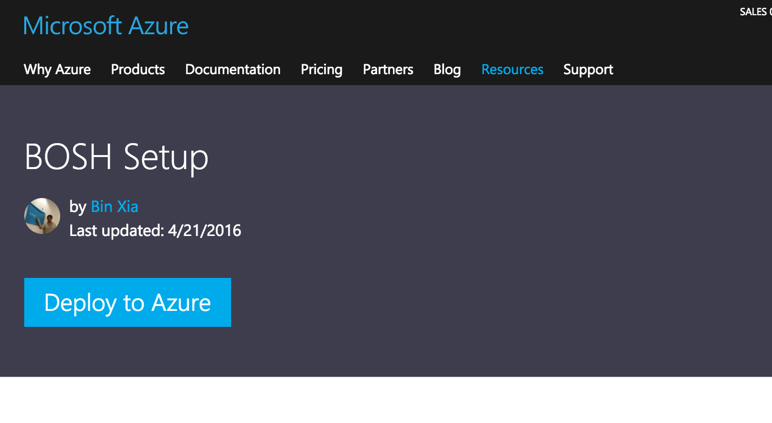772x423 pixels.
Task: Go to the Support page
Action: click(588, 69)
